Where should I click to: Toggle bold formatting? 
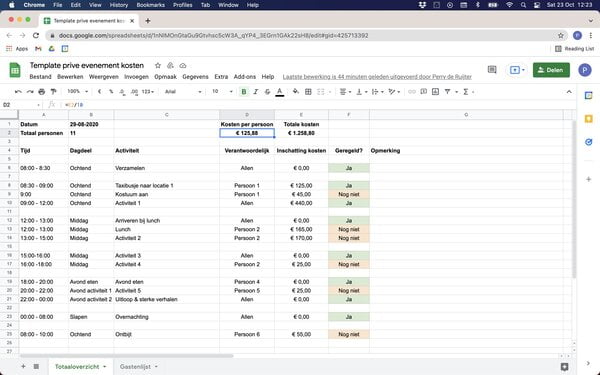tap(244, 92)
